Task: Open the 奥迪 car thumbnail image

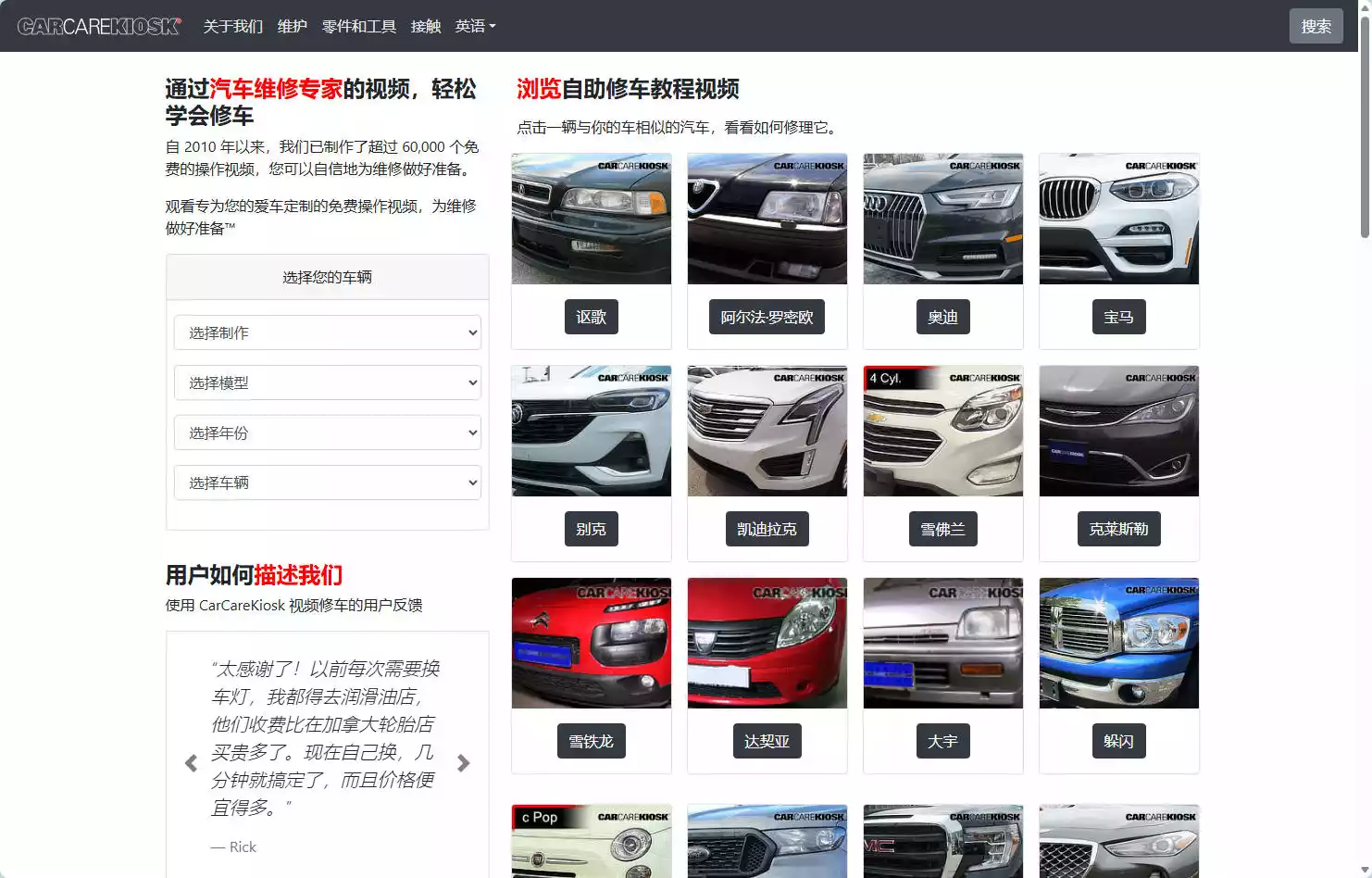Action: (x=943, y=219)
